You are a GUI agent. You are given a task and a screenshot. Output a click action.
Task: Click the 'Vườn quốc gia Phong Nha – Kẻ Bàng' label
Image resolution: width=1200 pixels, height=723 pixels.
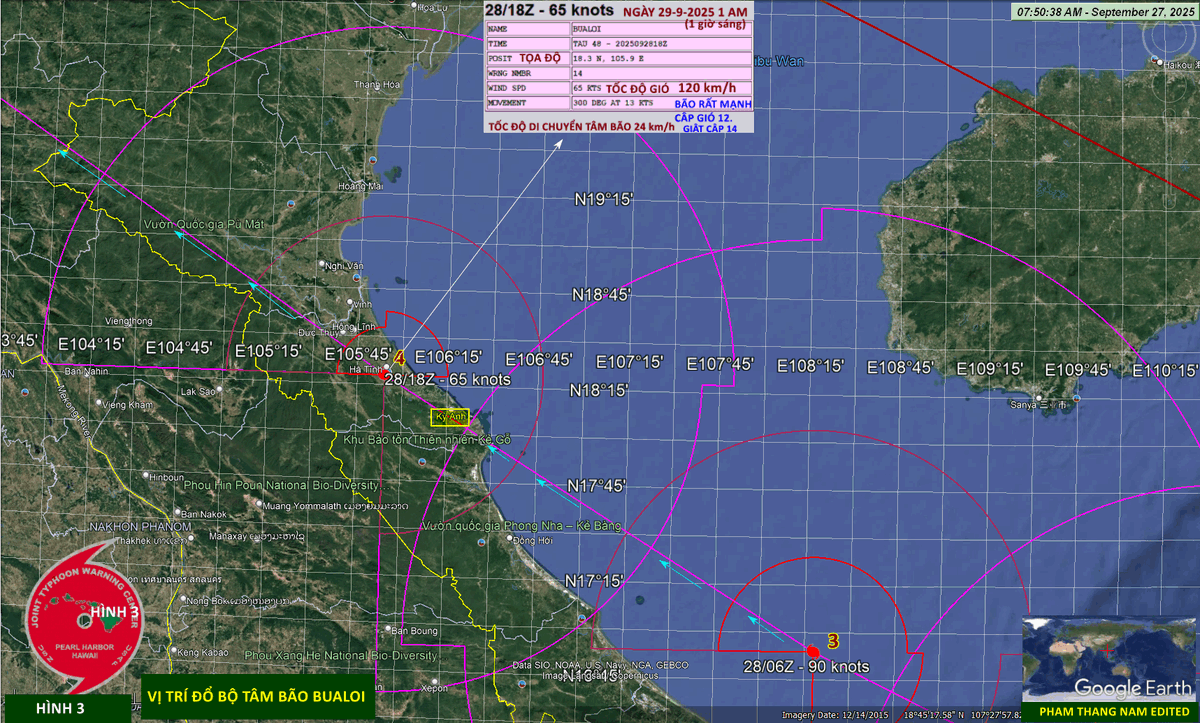click(523, 526)
